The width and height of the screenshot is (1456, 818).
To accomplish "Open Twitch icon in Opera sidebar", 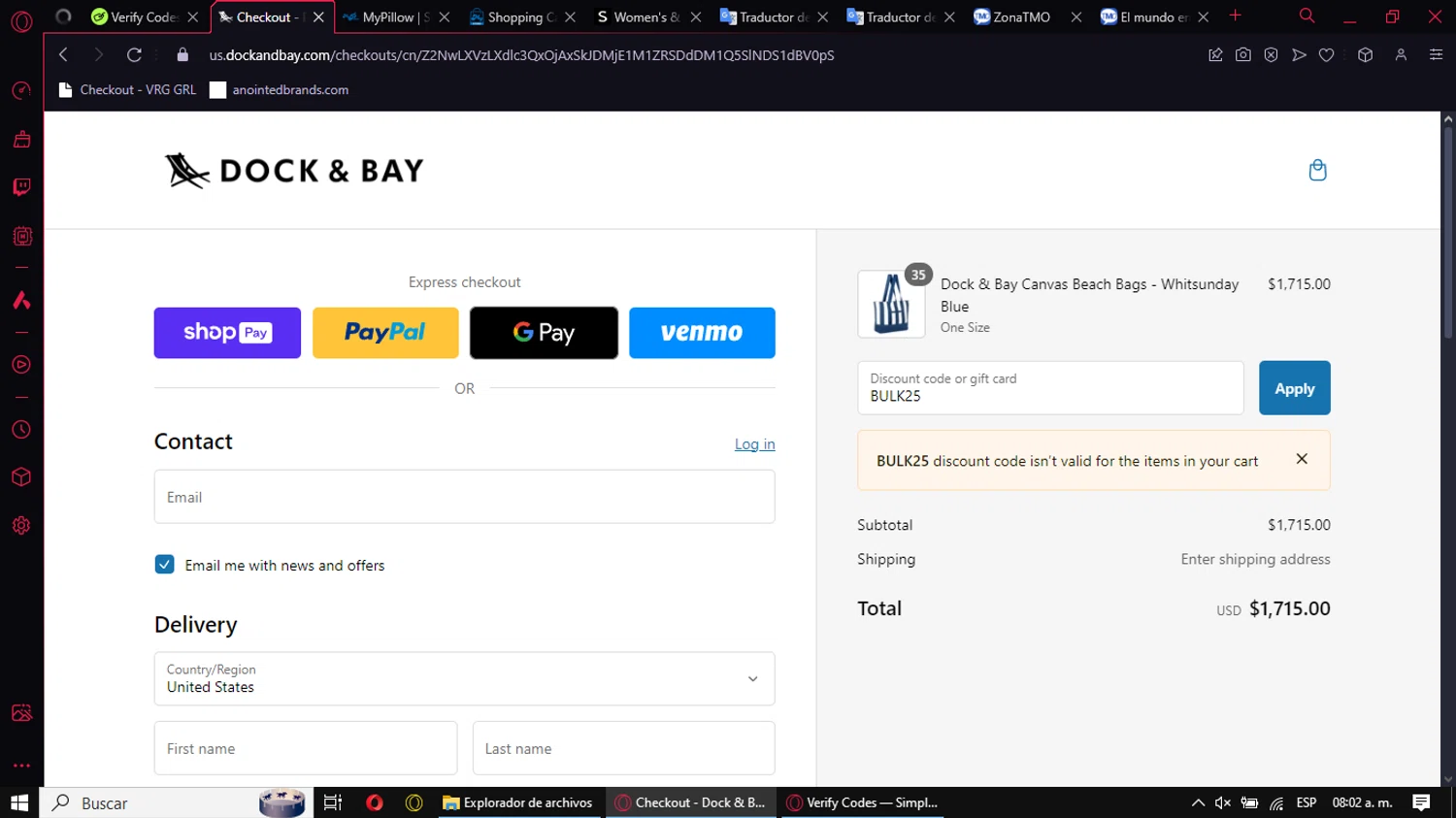I will (21, 187).
